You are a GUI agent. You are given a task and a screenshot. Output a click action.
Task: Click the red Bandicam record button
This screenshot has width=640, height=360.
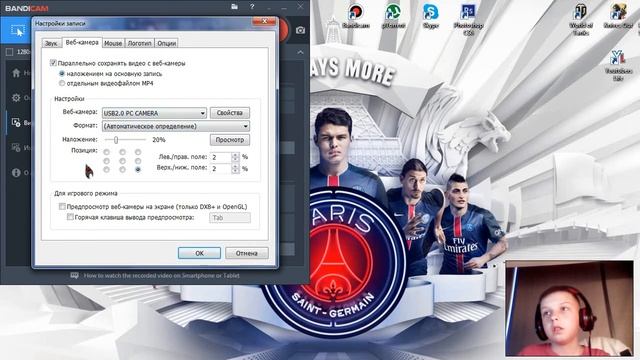tap(284, 30)
